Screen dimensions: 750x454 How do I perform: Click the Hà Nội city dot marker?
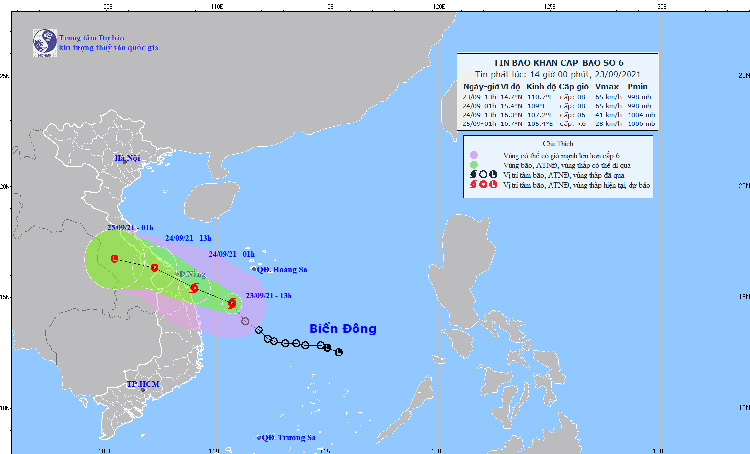pyautogui.click(x=125, y=162)
